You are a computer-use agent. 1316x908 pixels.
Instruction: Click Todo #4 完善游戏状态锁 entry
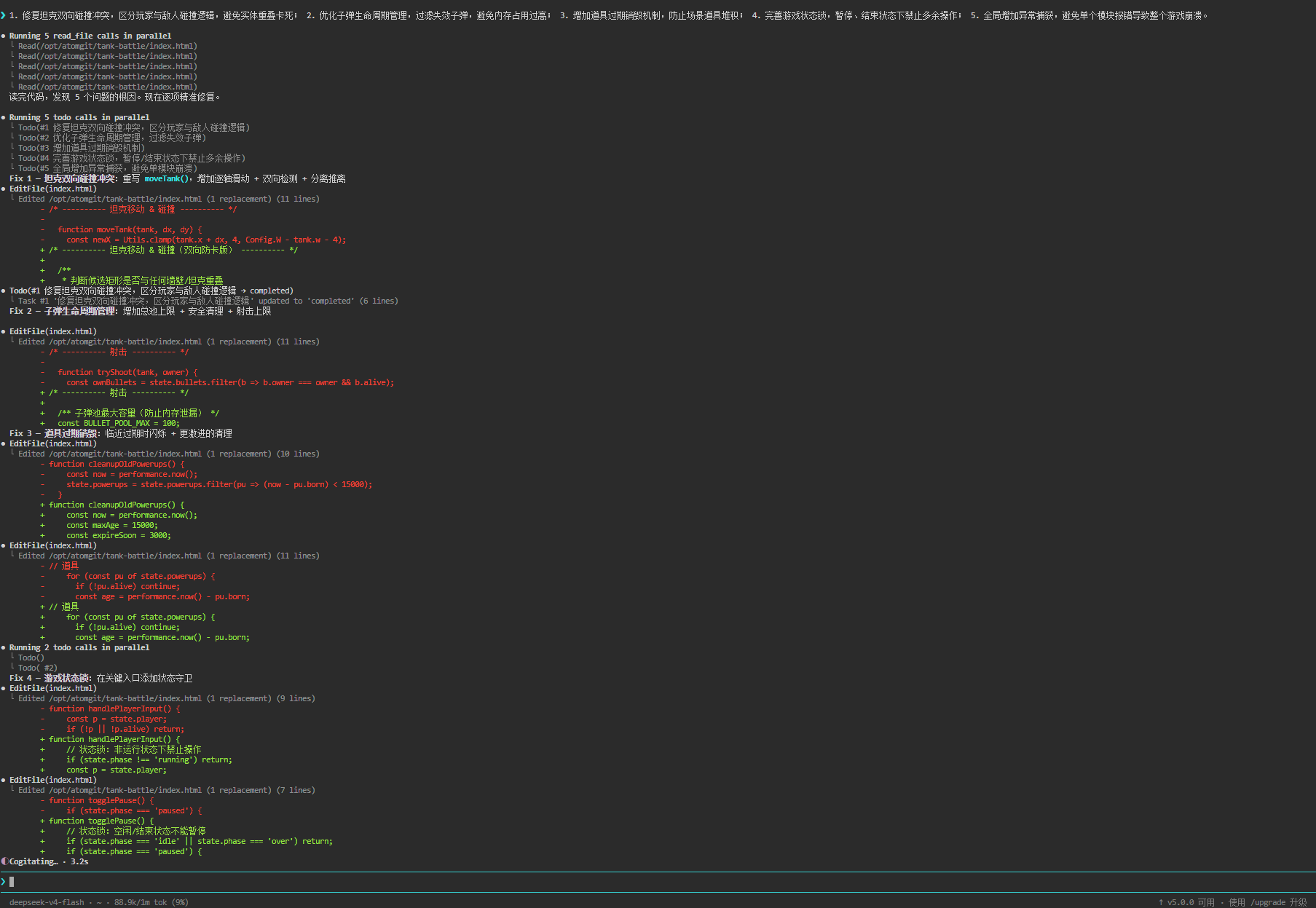coord(132,158)
